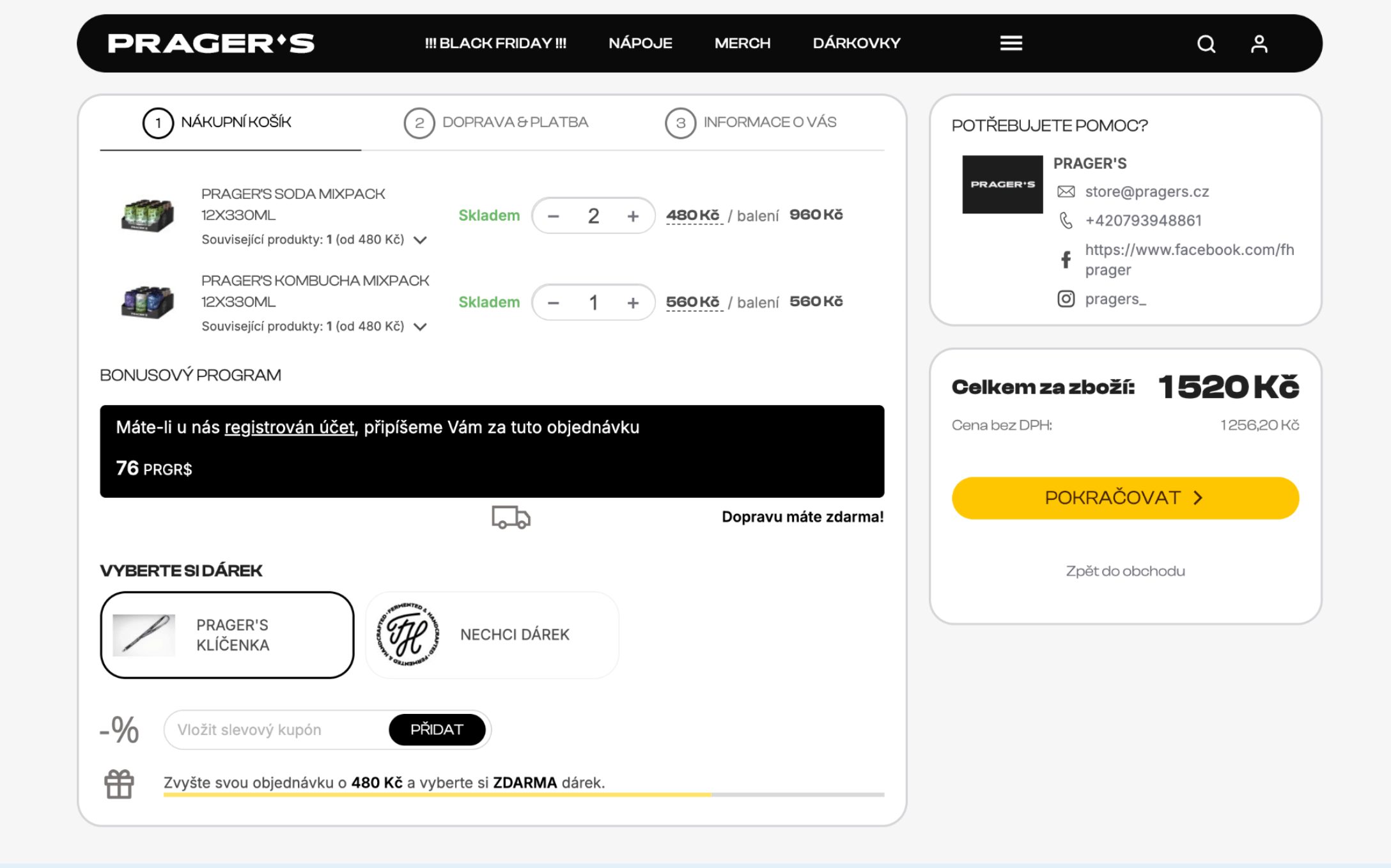The image size is (1391, 868).
Task: Expand related products under Soda Mixpack
Action: point(420,240)
